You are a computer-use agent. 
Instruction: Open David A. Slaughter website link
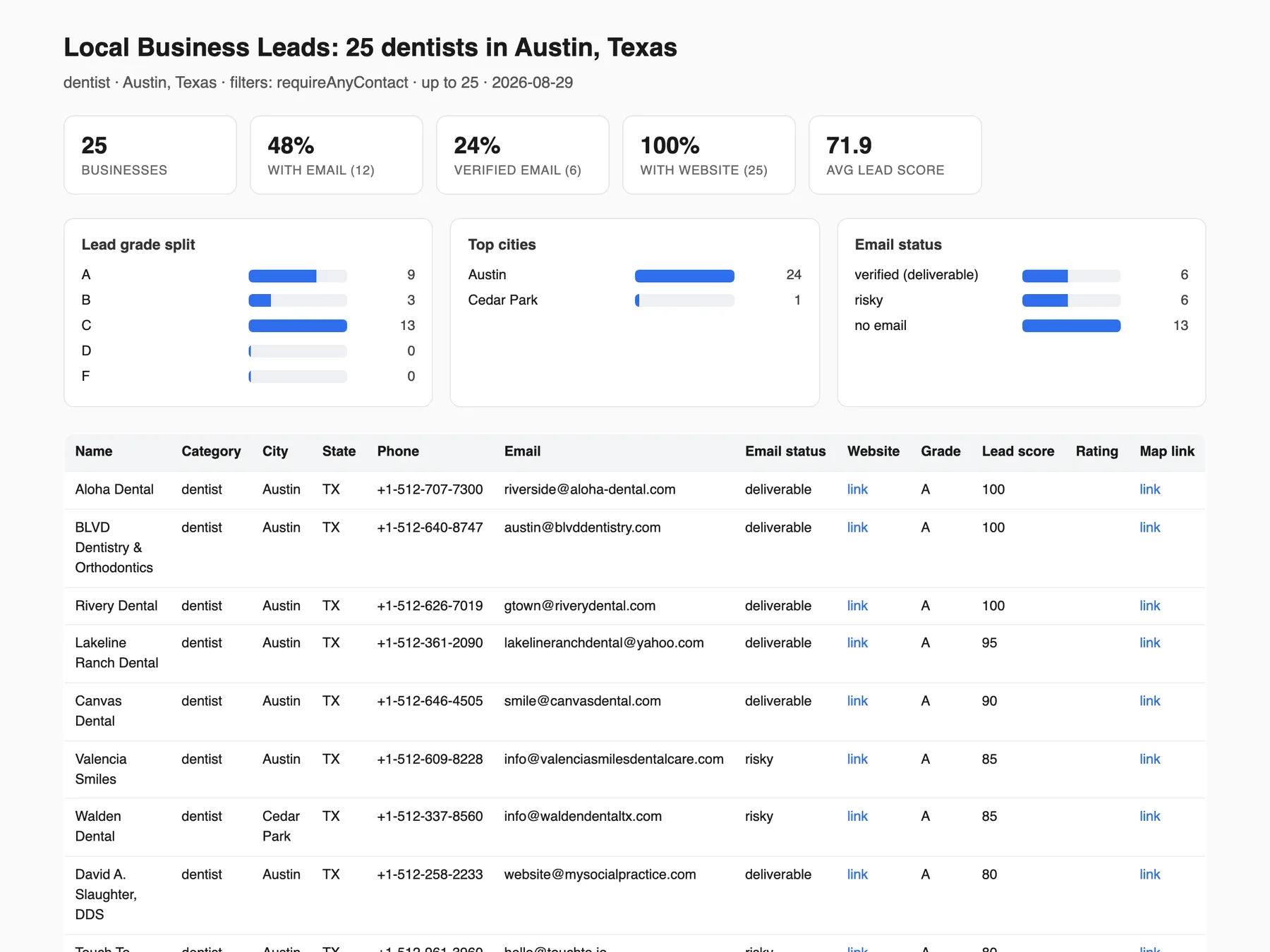tap(857, 874)
